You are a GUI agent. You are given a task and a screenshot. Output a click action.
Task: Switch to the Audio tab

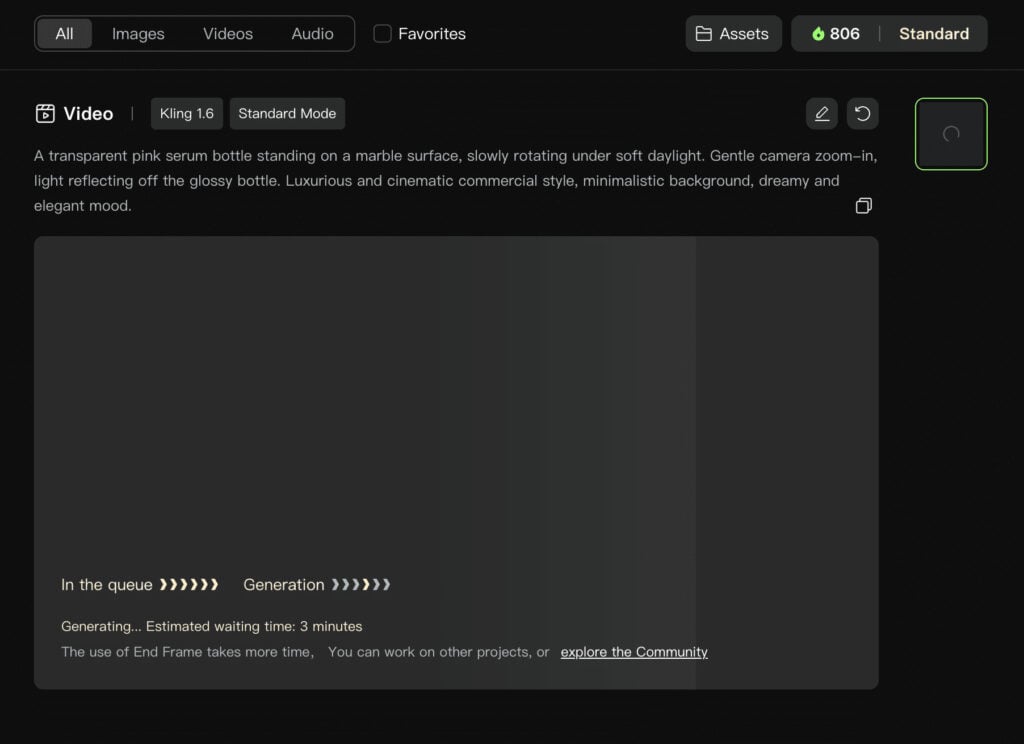pyautogui.click(x=312, y=33)
